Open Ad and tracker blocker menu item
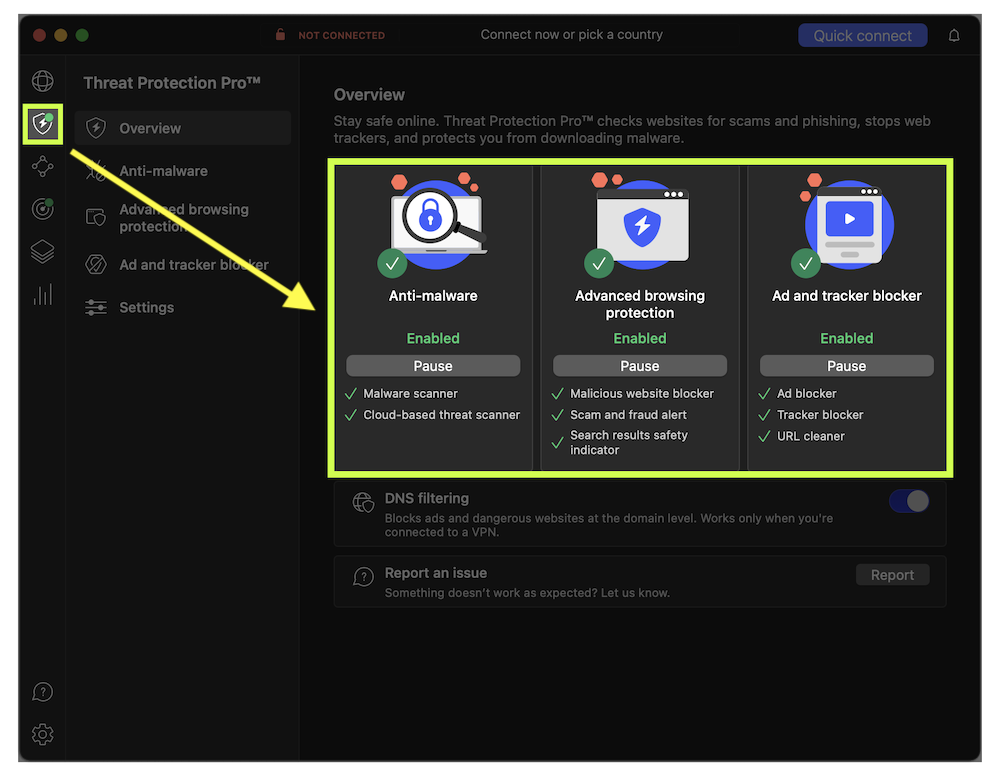The image size is (1000, 776). pyautogui.click(x=182, y=265)
